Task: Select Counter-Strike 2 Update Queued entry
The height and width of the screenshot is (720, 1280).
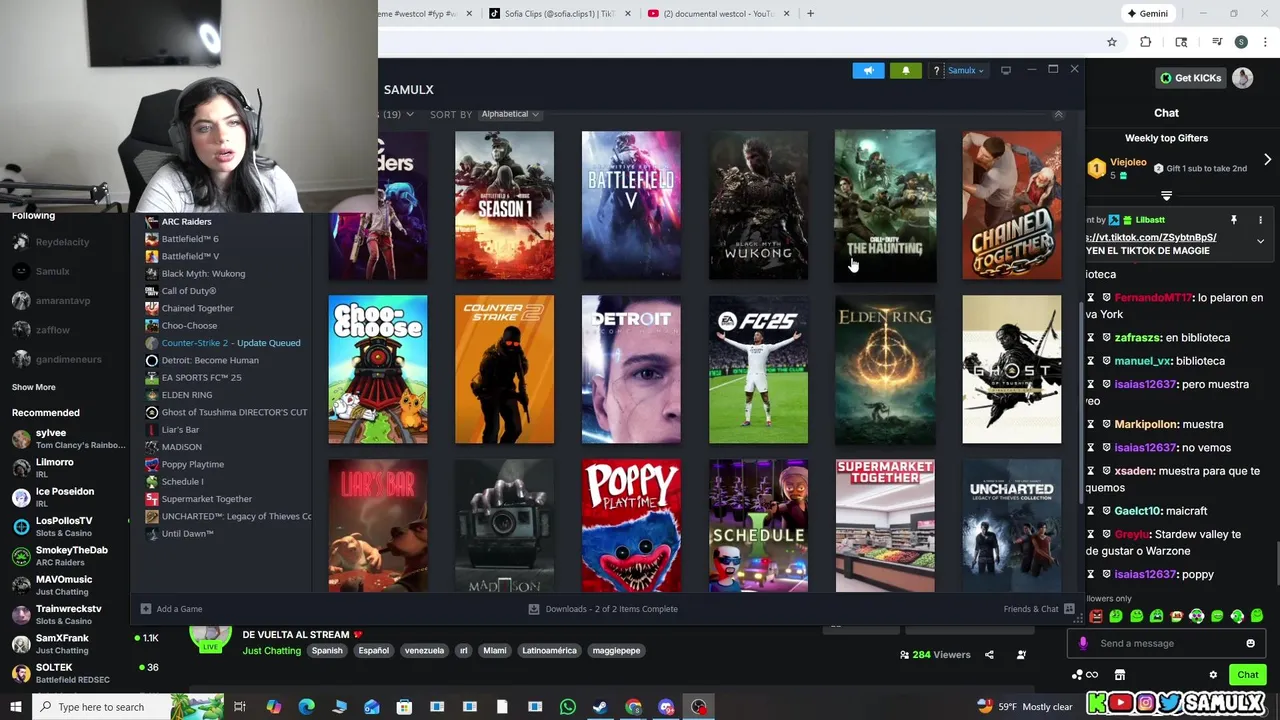Action: coord(231,343)
